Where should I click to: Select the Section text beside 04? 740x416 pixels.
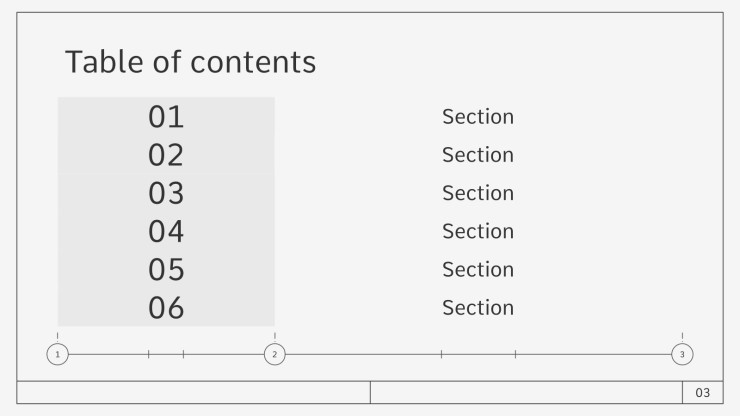pyautogui.click(x=478, y=231)
